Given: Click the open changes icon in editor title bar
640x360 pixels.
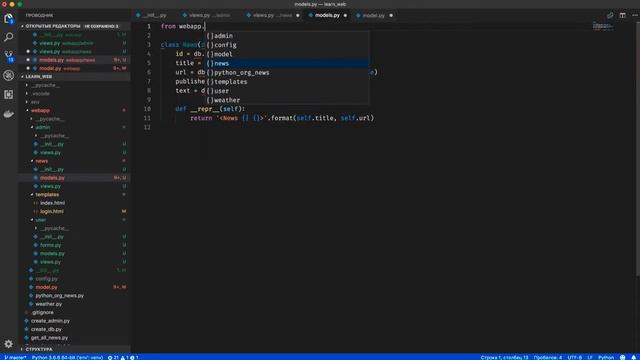Looking at the screenshot, I should [610, 16].
